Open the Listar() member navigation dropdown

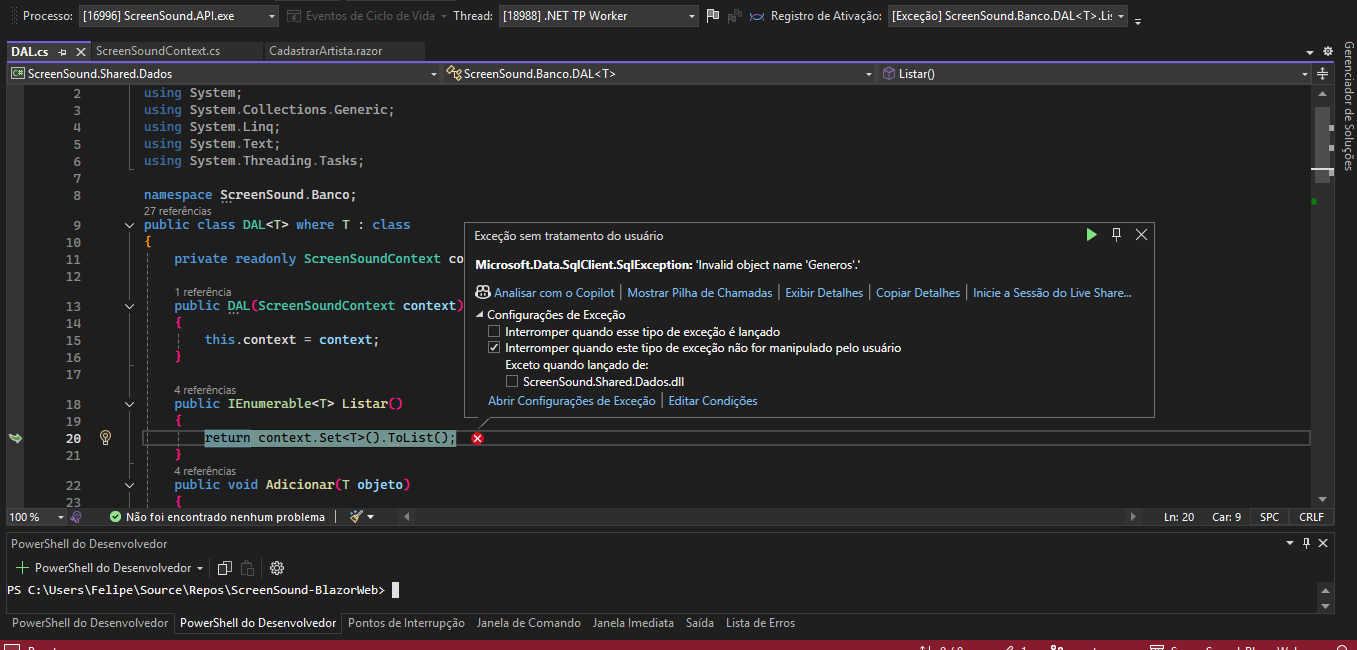(1304, 74)
